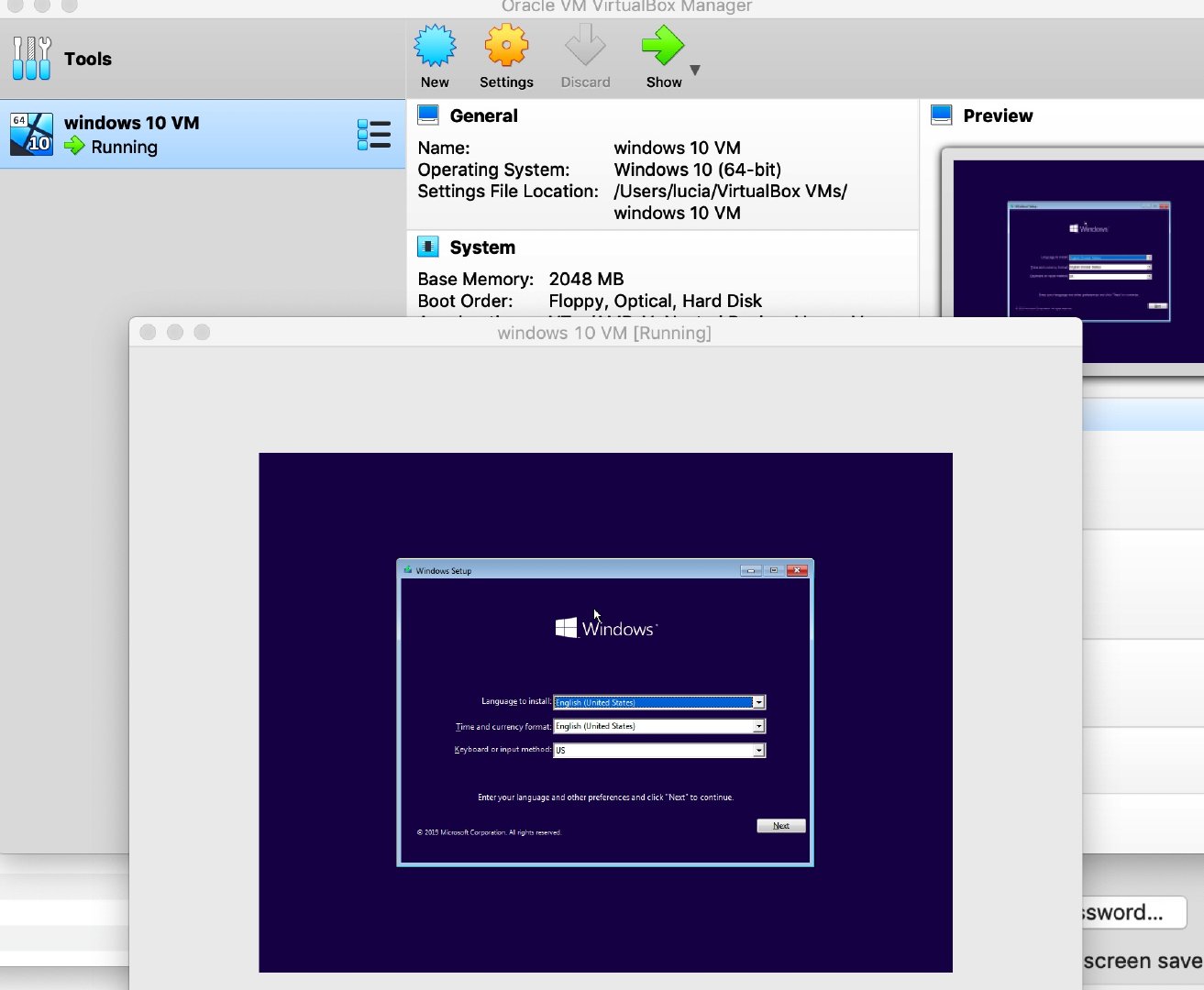This screenshot has width=1204, height=990.
Task: Open the Tools wrench icon
Action: [x=31, y=58]
